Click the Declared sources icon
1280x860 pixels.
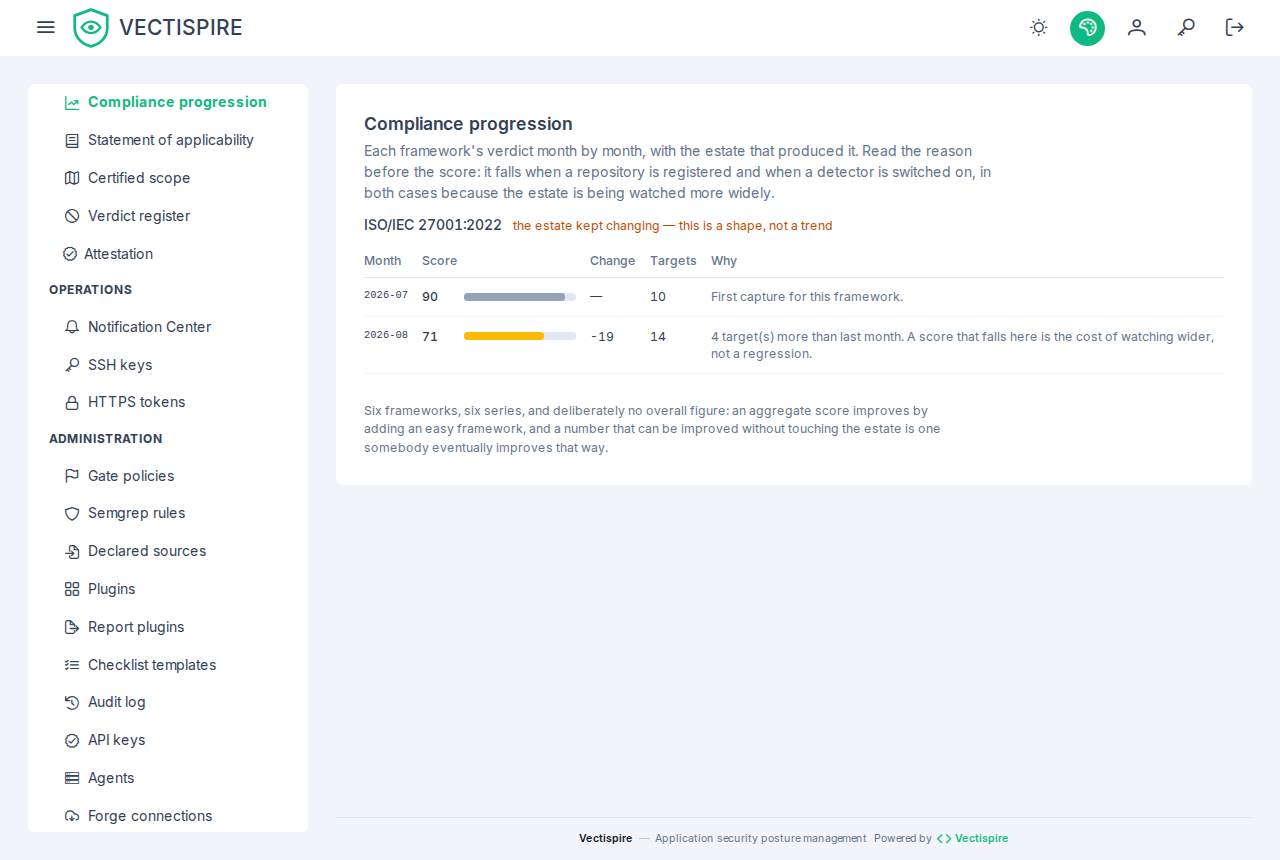[x=72, y=551]
